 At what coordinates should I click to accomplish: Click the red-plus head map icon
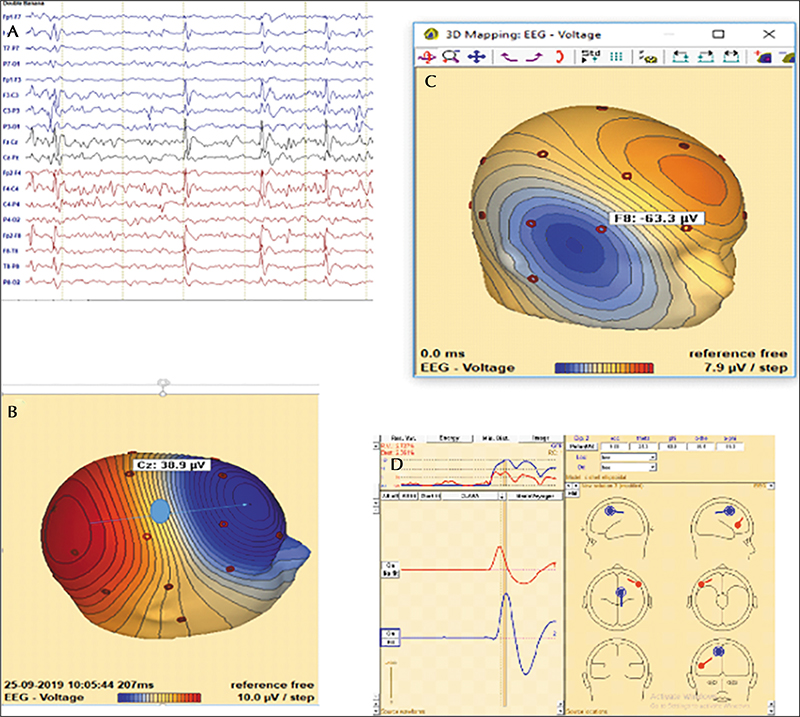click(763, 57)
